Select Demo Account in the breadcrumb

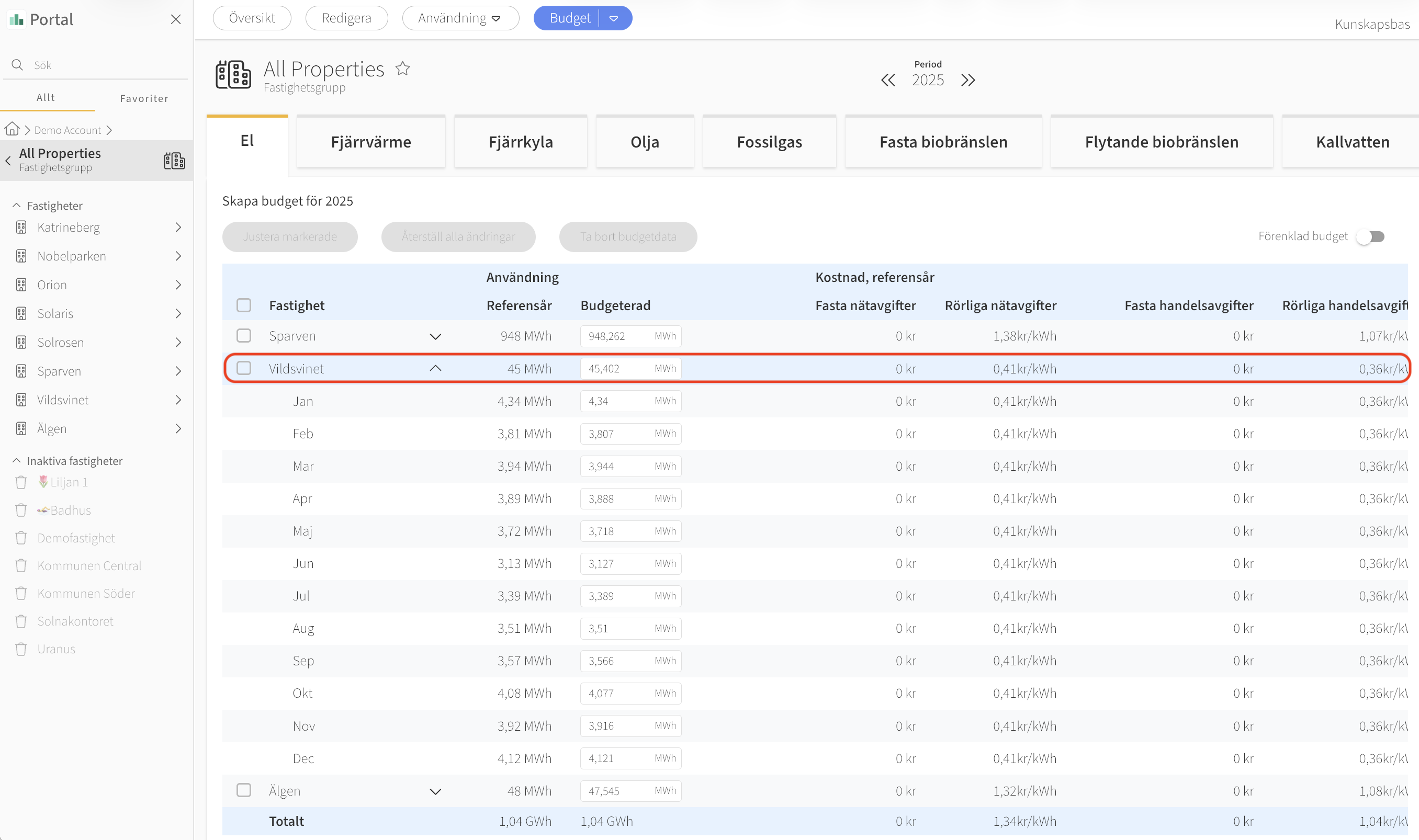point(67,130)
